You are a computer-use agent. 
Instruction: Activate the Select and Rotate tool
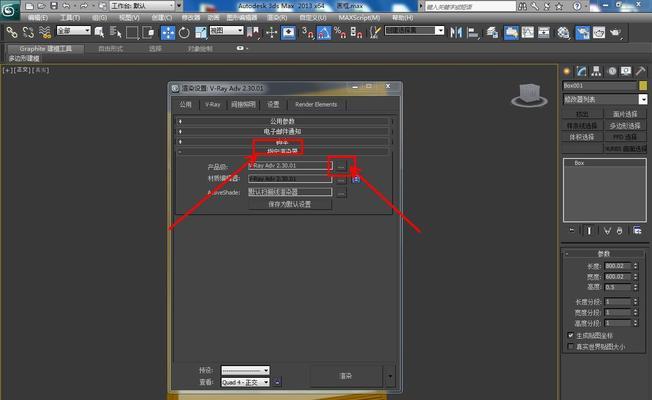click(x=184, y=32)
